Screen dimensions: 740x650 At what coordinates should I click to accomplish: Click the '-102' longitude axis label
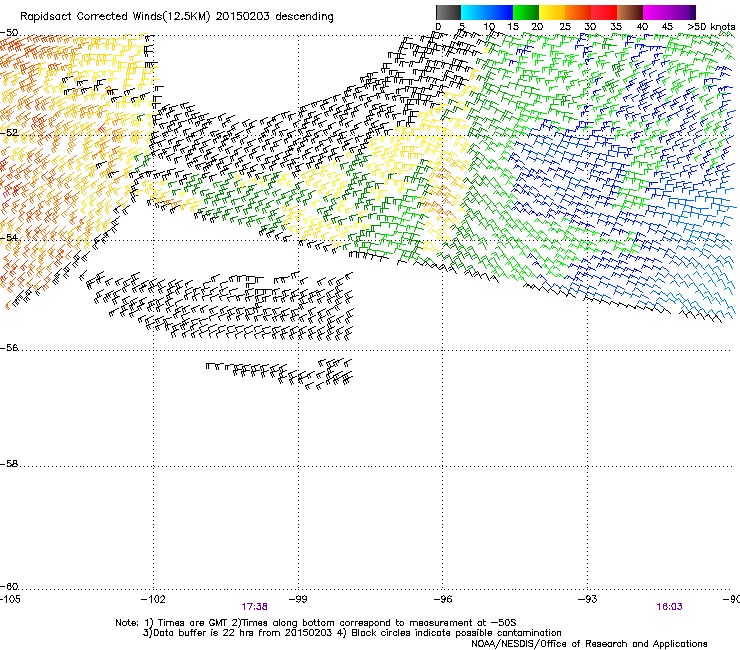tap(153, 599)
